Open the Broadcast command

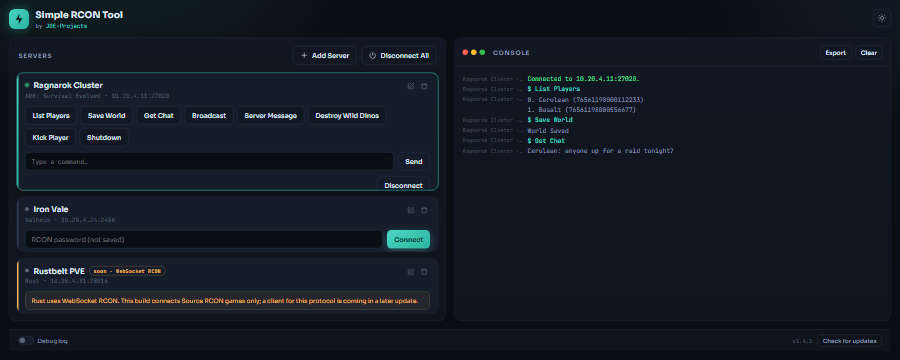209,115
